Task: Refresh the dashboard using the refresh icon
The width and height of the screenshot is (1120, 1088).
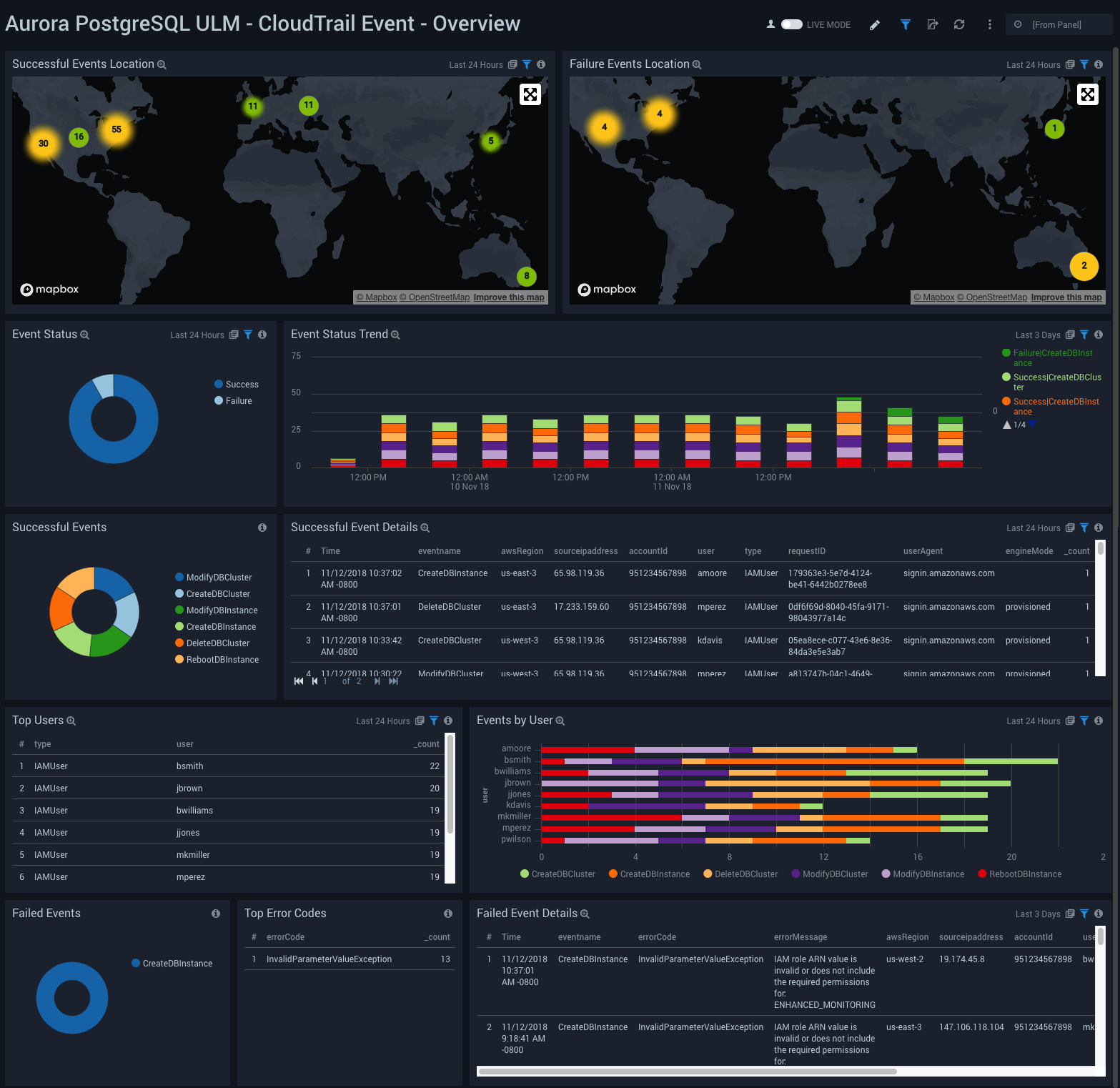Action: click(958, 24)
